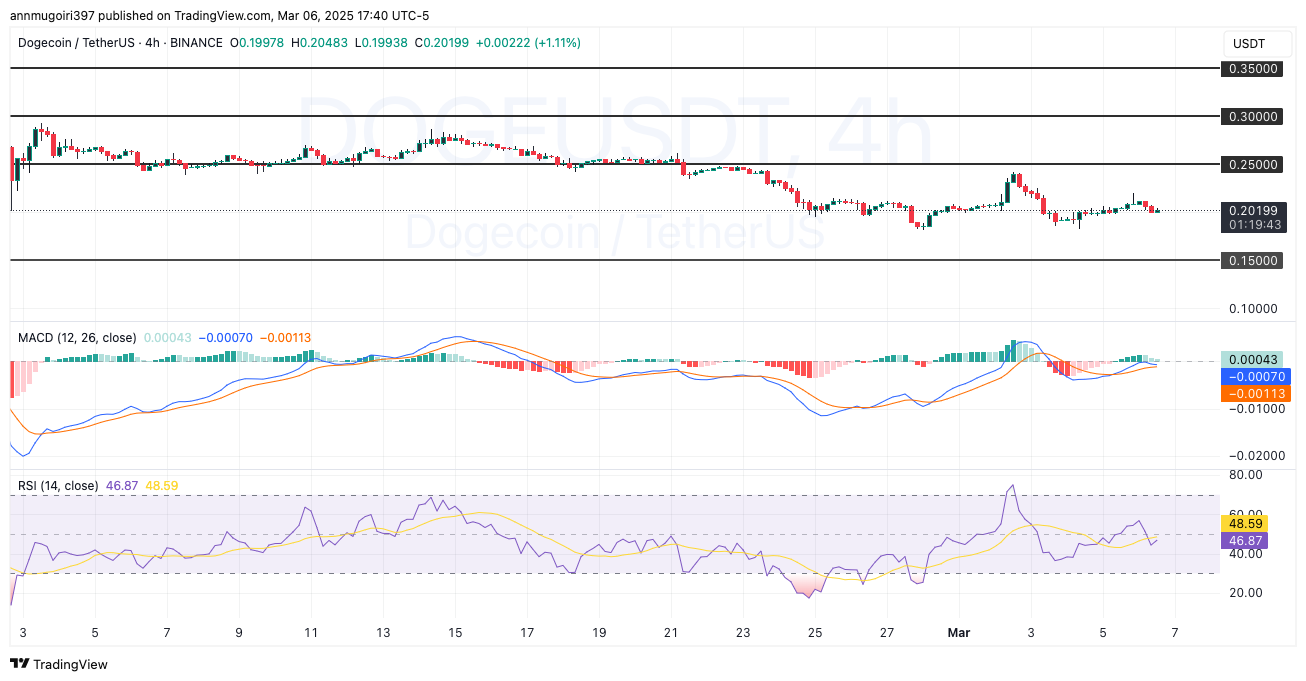Select the 0.30000 price level label

pos(1253,116)
